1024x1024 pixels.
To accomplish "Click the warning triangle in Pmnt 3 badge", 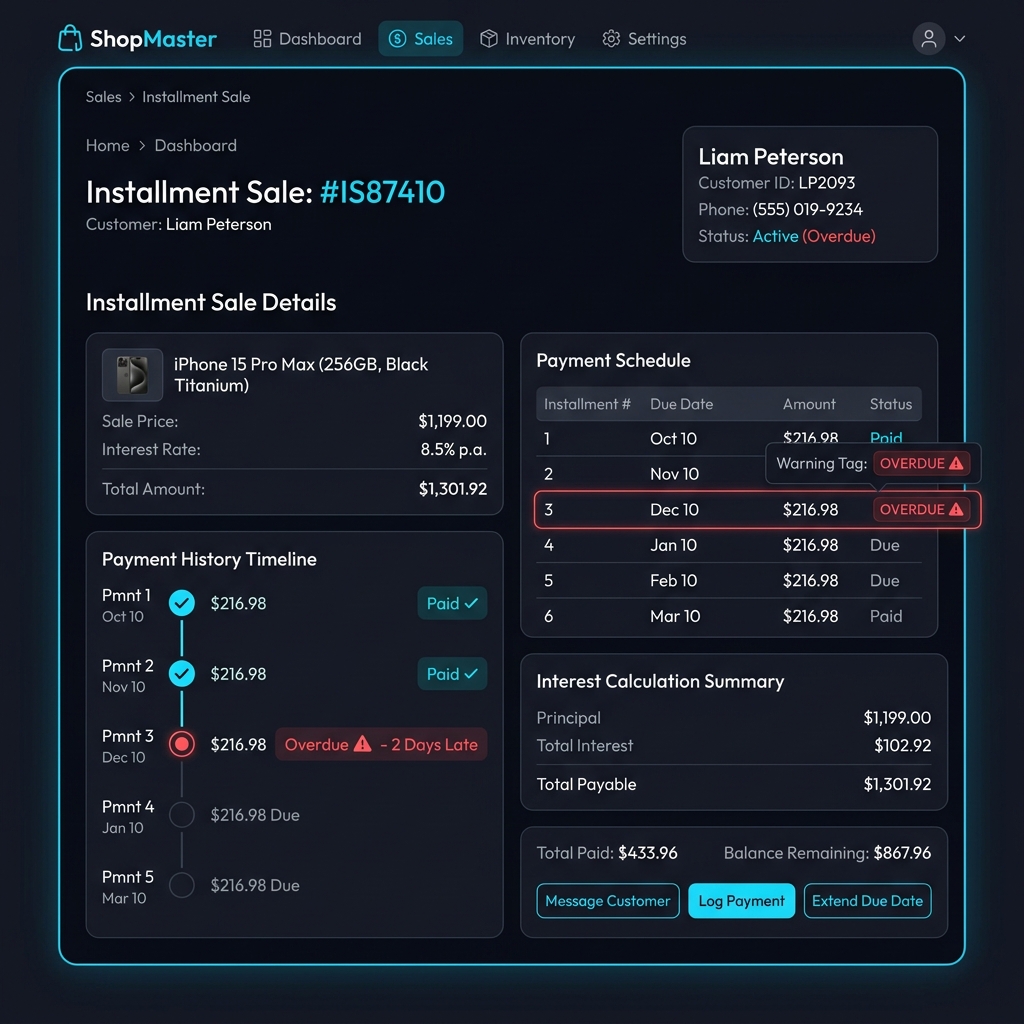I will click(x=362, y=744).
